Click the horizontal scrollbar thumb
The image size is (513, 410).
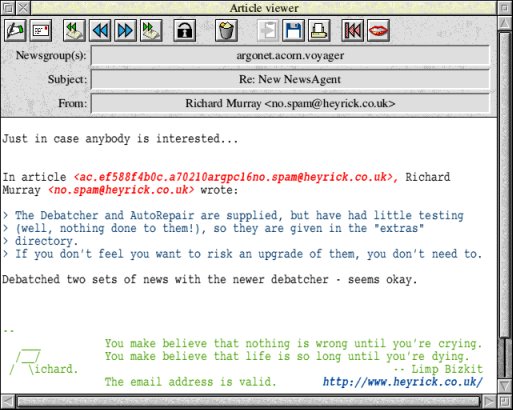point(248,402)
